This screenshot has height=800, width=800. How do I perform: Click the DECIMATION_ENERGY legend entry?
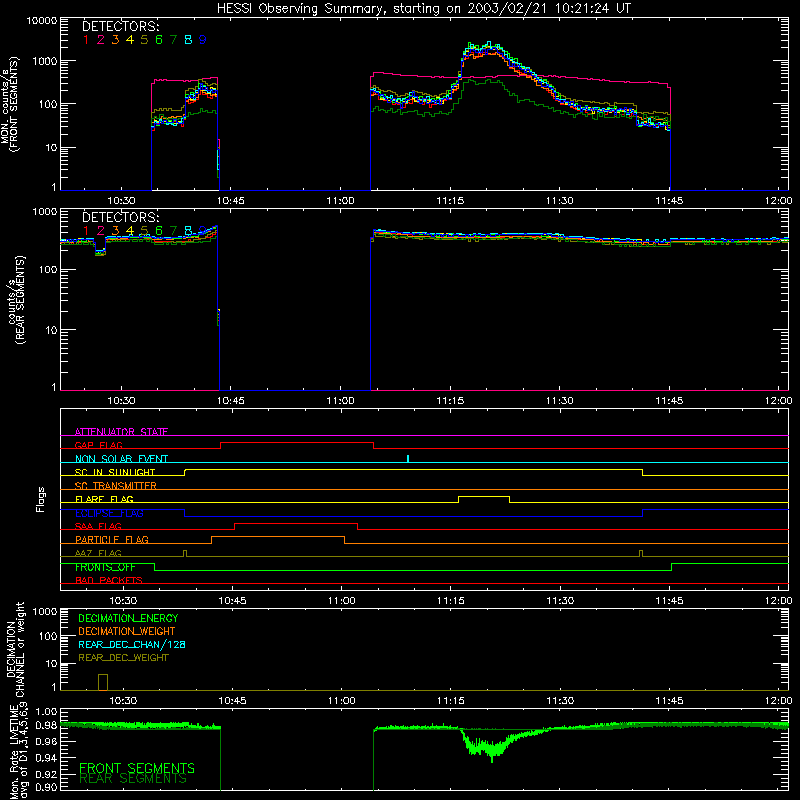point(128,618)
